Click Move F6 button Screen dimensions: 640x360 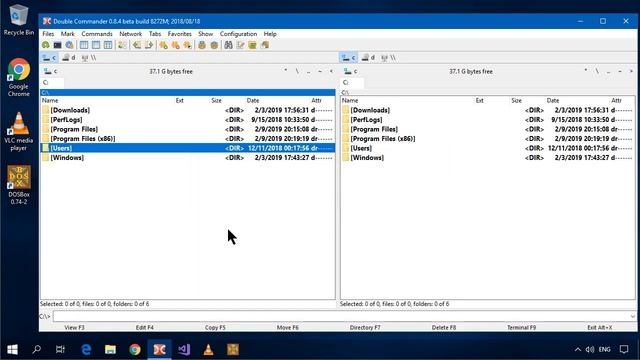click(288, 327)
